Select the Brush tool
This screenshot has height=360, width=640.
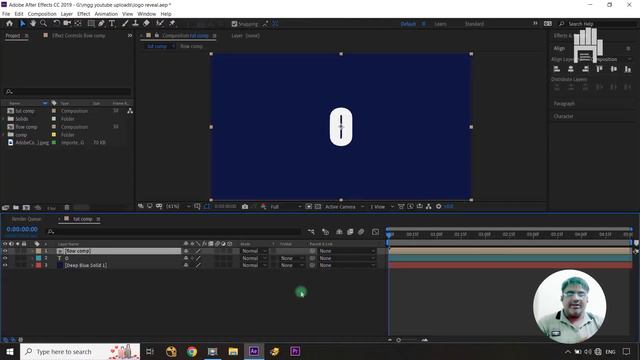125,24
